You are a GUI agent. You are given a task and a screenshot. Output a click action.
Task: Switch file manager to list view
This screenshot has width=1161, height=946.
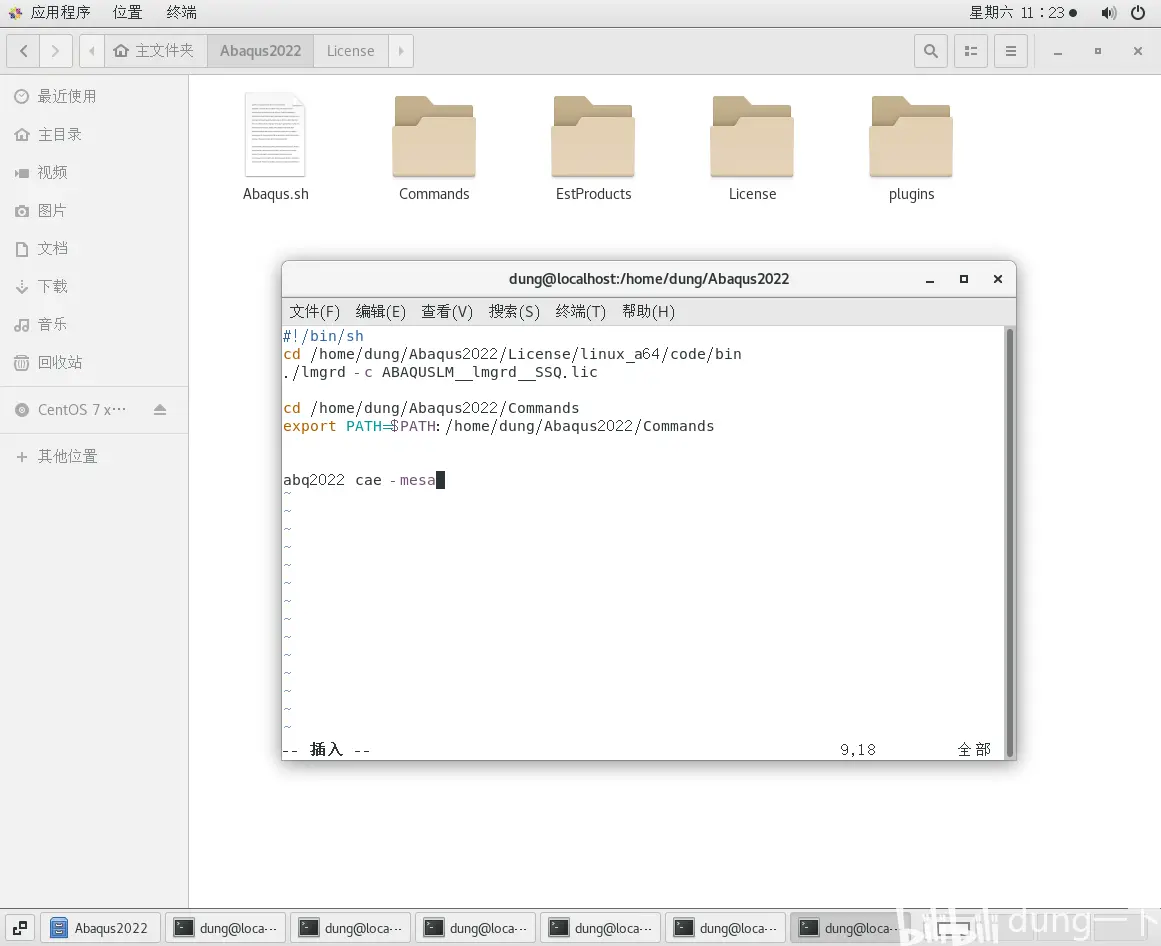tap(971, 51)
